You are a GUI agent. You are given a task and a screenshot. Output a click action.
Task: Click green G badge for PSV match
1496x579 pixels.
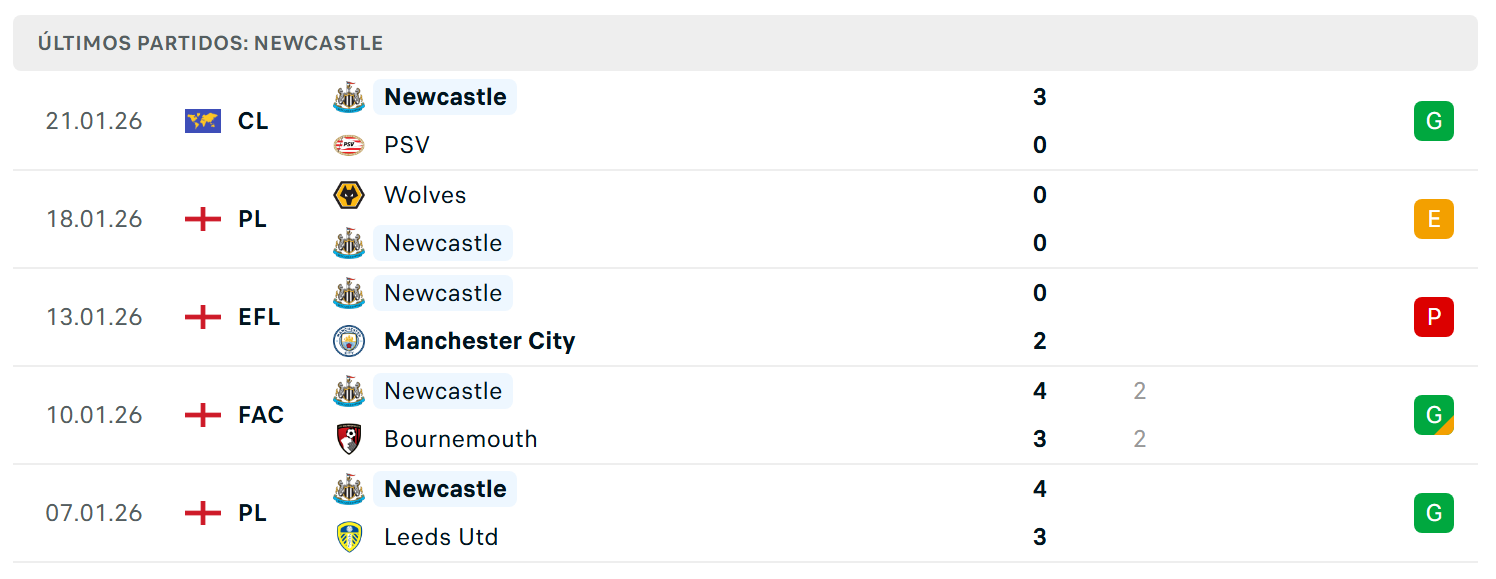coord(1434,121)
